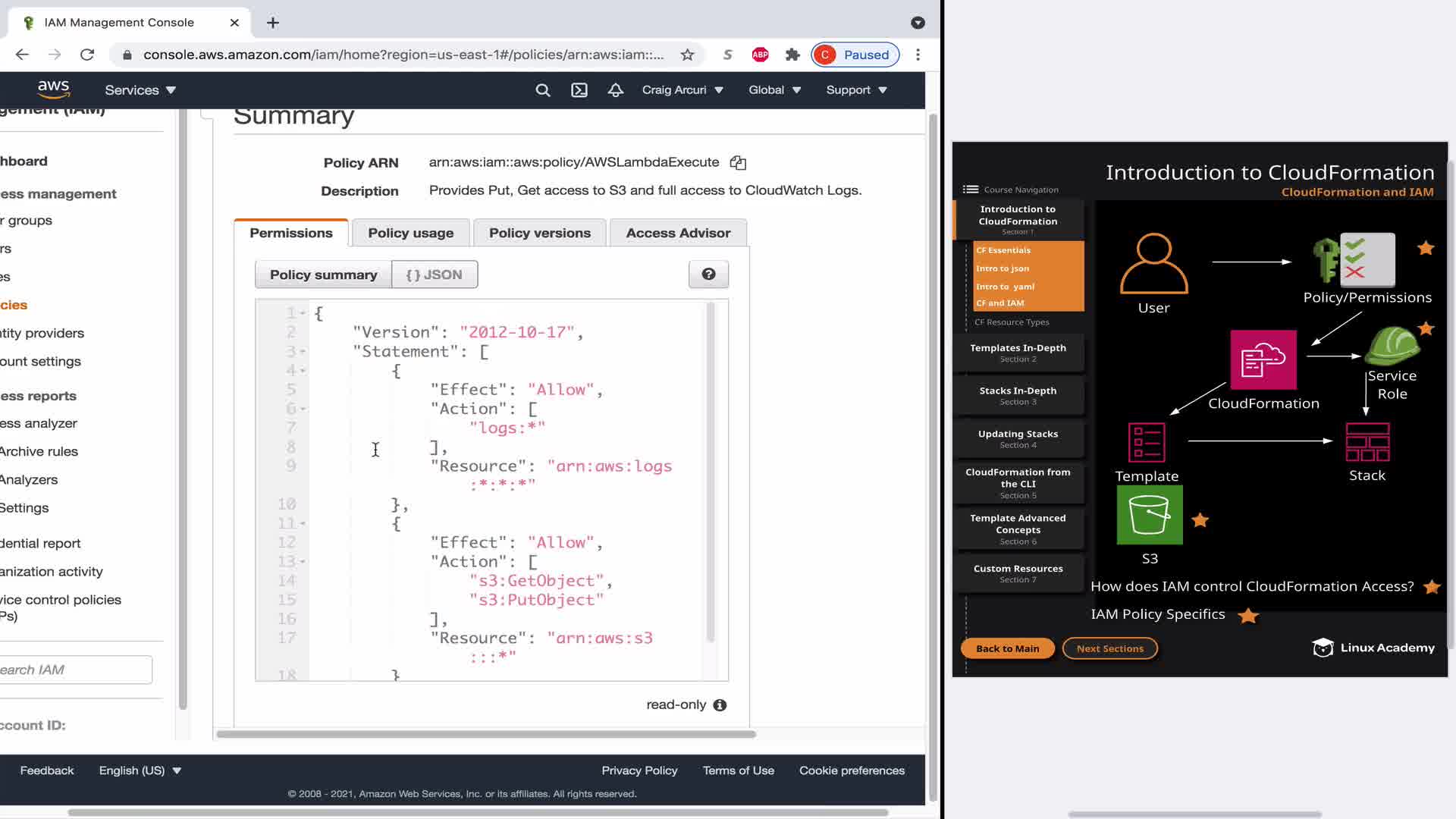1456x819 pixels.
Task: Click the Search IAM input field
Action: pyautogui.click(x=76, y=670)
